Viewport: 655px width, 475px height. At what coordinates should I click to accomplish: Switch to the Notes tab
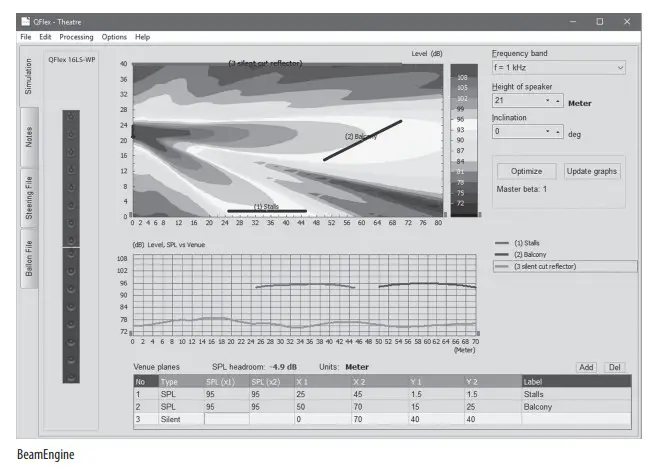pyautogui.click(x=29, y=137)
